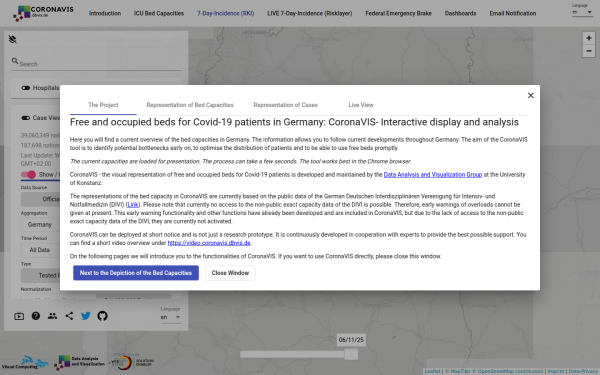
Task: Open the MapTiler attribution link
Action: click(x=458, y=371)
